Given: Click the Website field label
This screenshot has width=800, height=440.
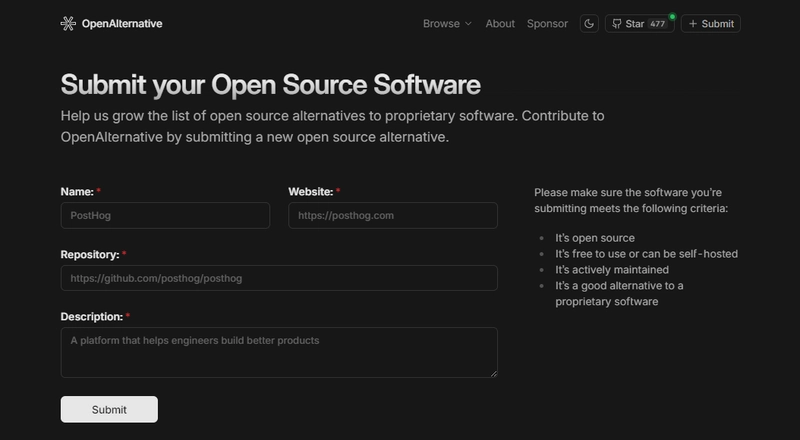Looking at the screenshot, I should (x=311, y=192).
